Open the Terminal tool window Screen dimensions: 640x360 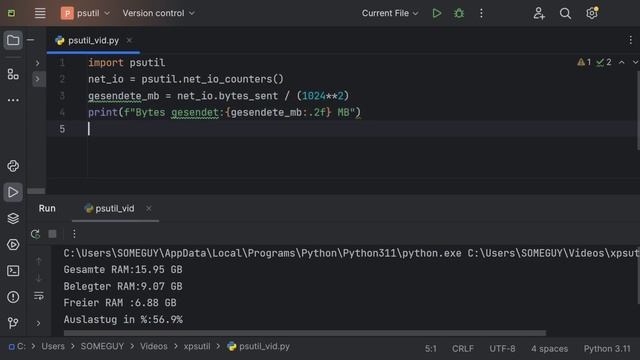click(13, 271)
